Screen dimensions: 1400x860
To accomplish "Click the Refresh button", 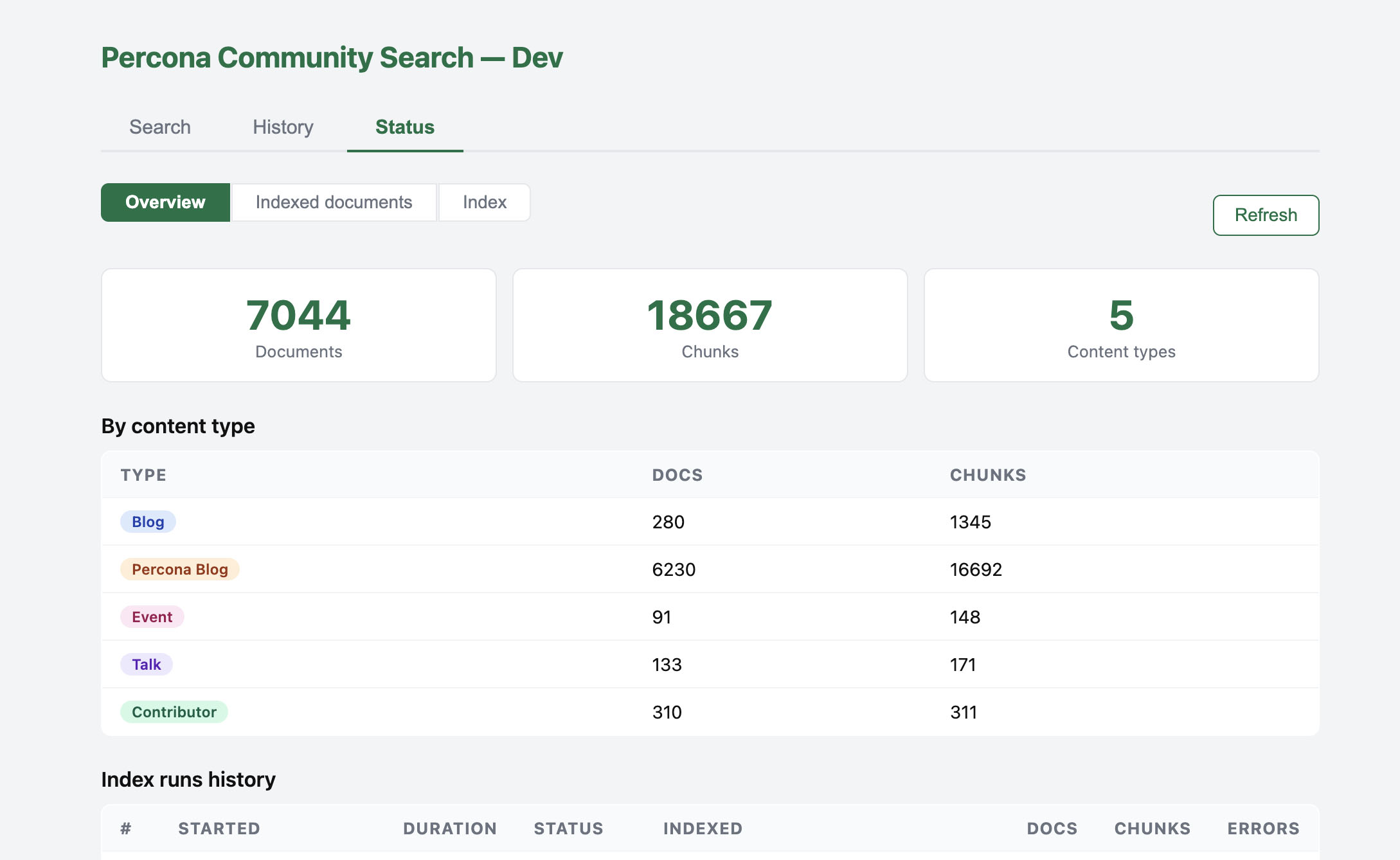I will 1266,215.
